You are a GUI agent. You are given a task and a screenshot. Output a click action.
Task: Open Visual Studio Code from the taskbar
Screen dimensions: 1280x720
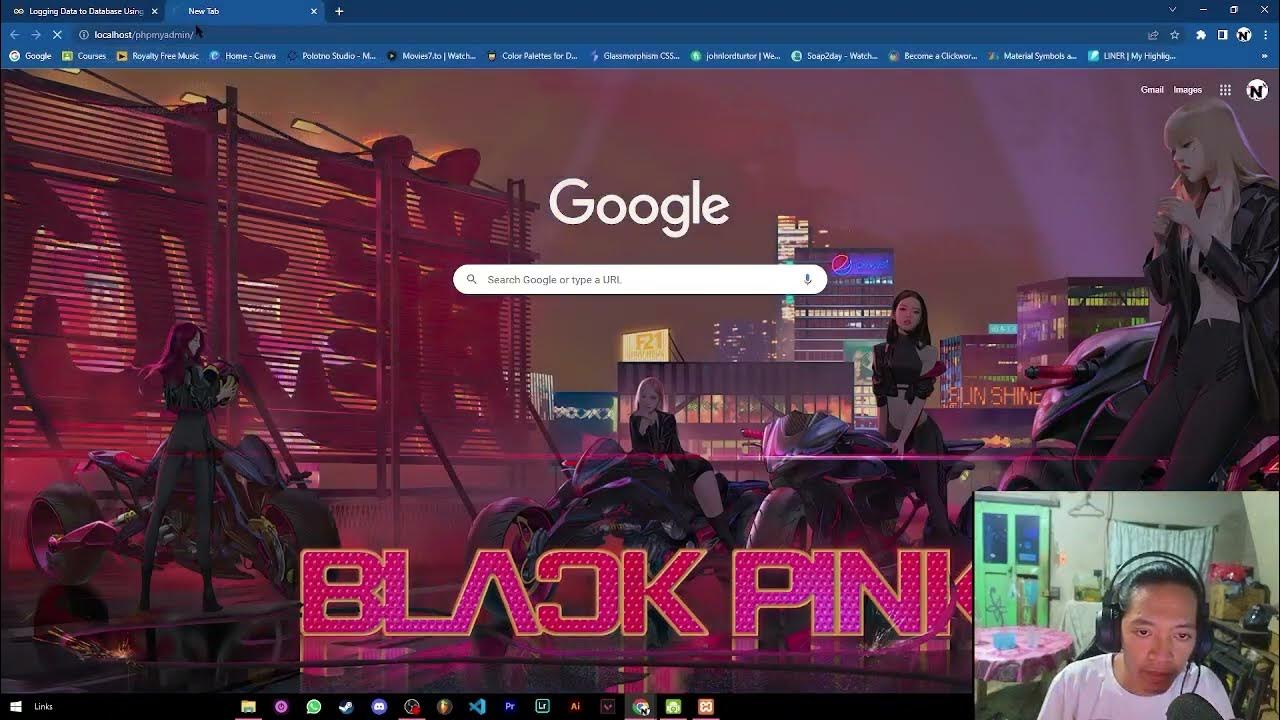(x=477, y=706)
